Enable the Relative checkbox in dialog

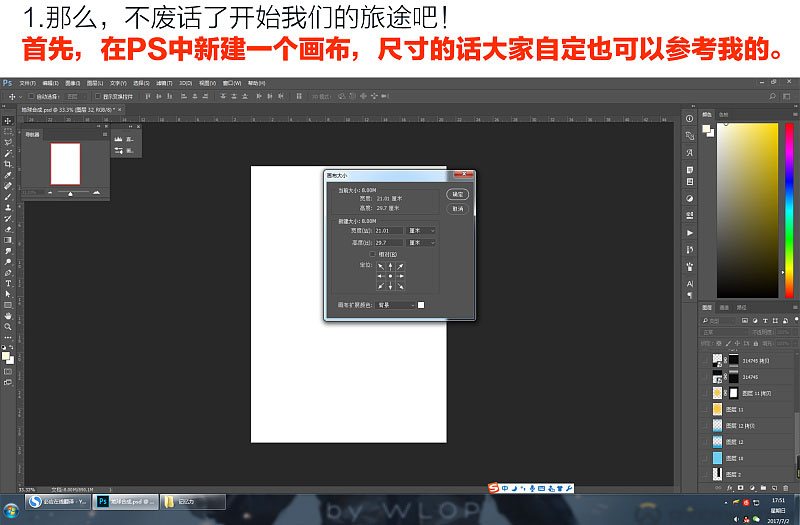[x=372, y=254]
